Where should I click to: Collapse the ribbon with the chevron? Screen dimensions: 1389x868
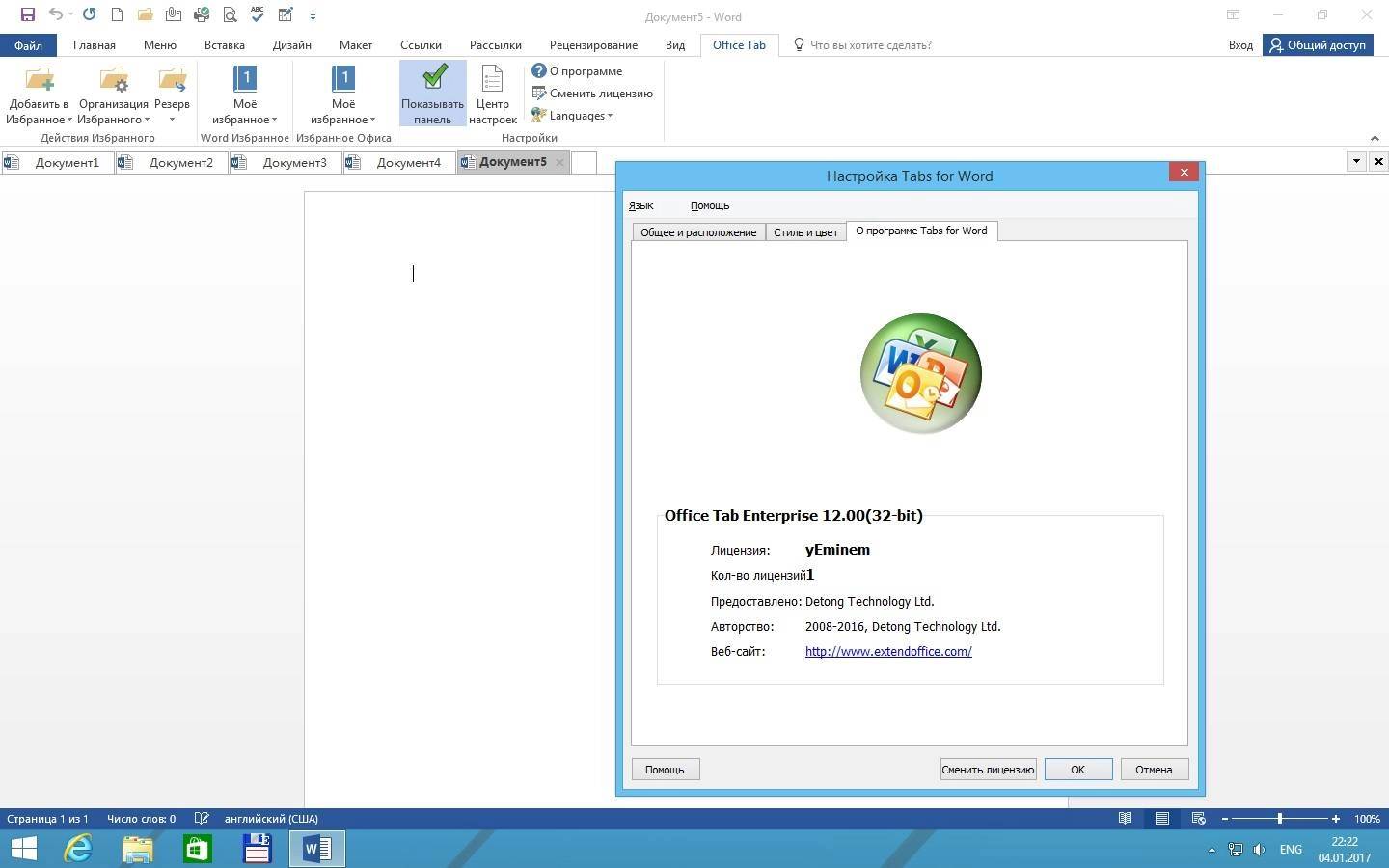(1375, 138)
